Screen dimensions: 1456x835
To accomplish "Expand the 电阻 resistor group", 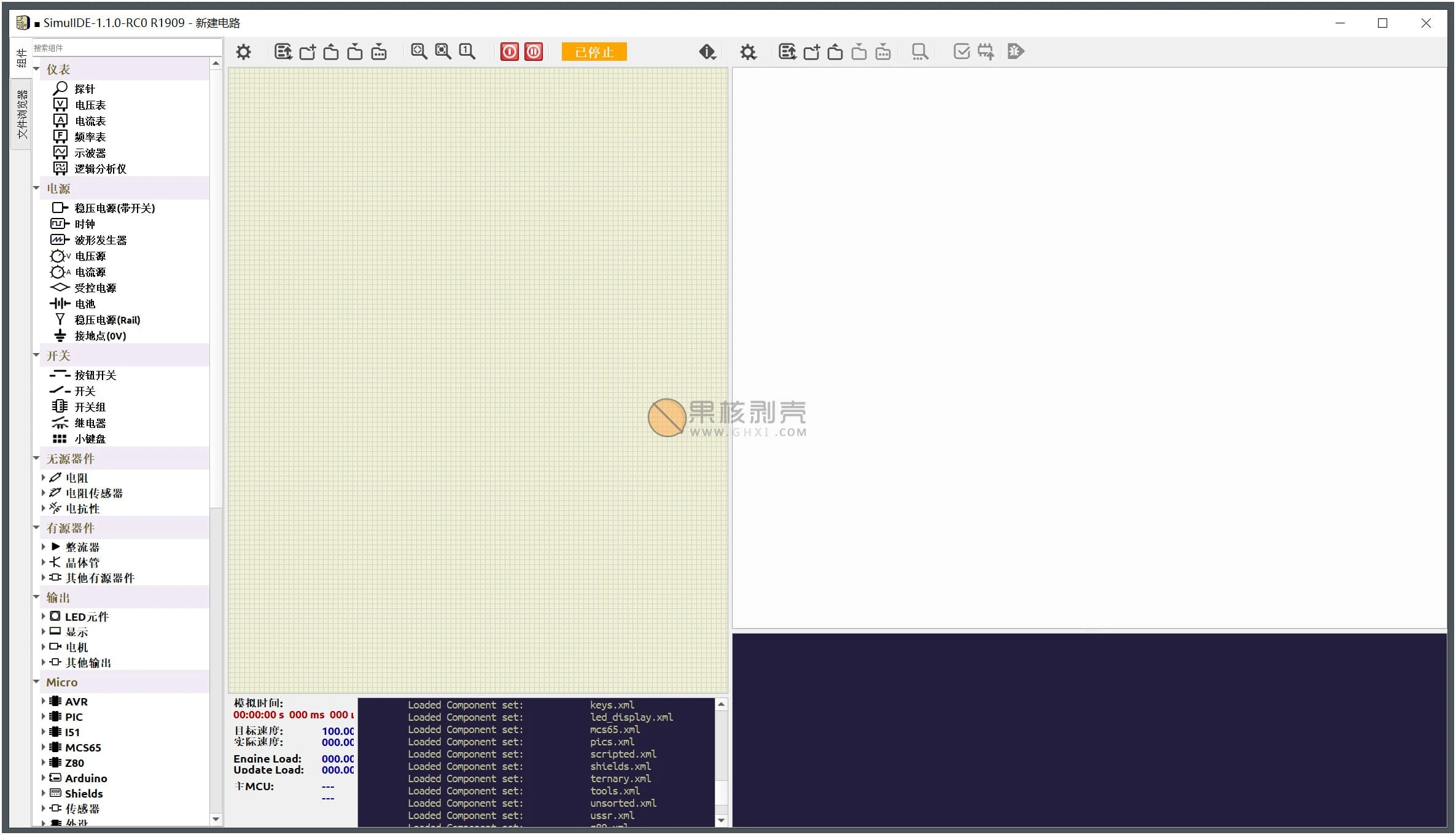I will tap(43, 477).
